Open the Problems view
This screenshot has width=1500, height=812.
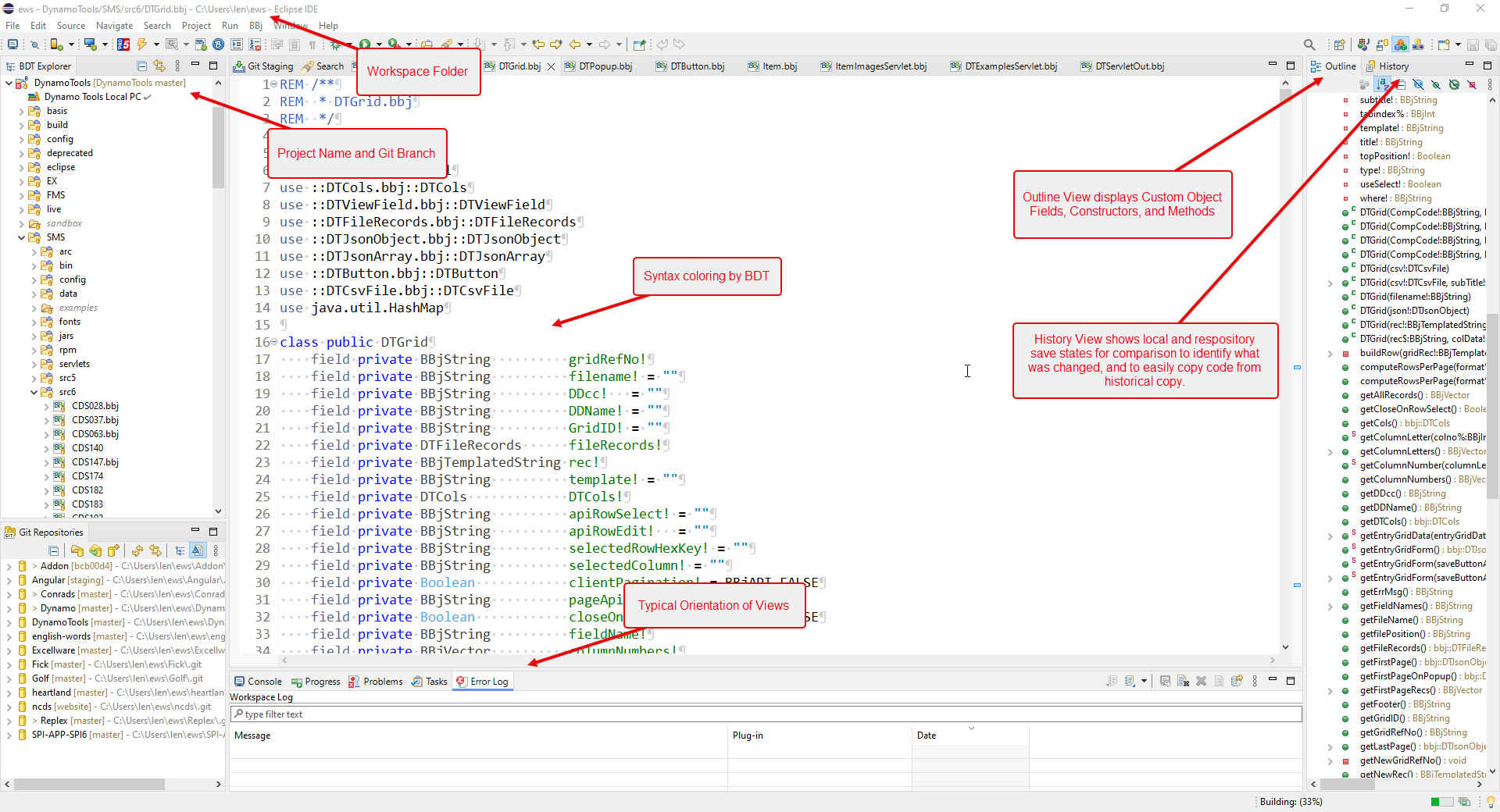pos(381,681)
